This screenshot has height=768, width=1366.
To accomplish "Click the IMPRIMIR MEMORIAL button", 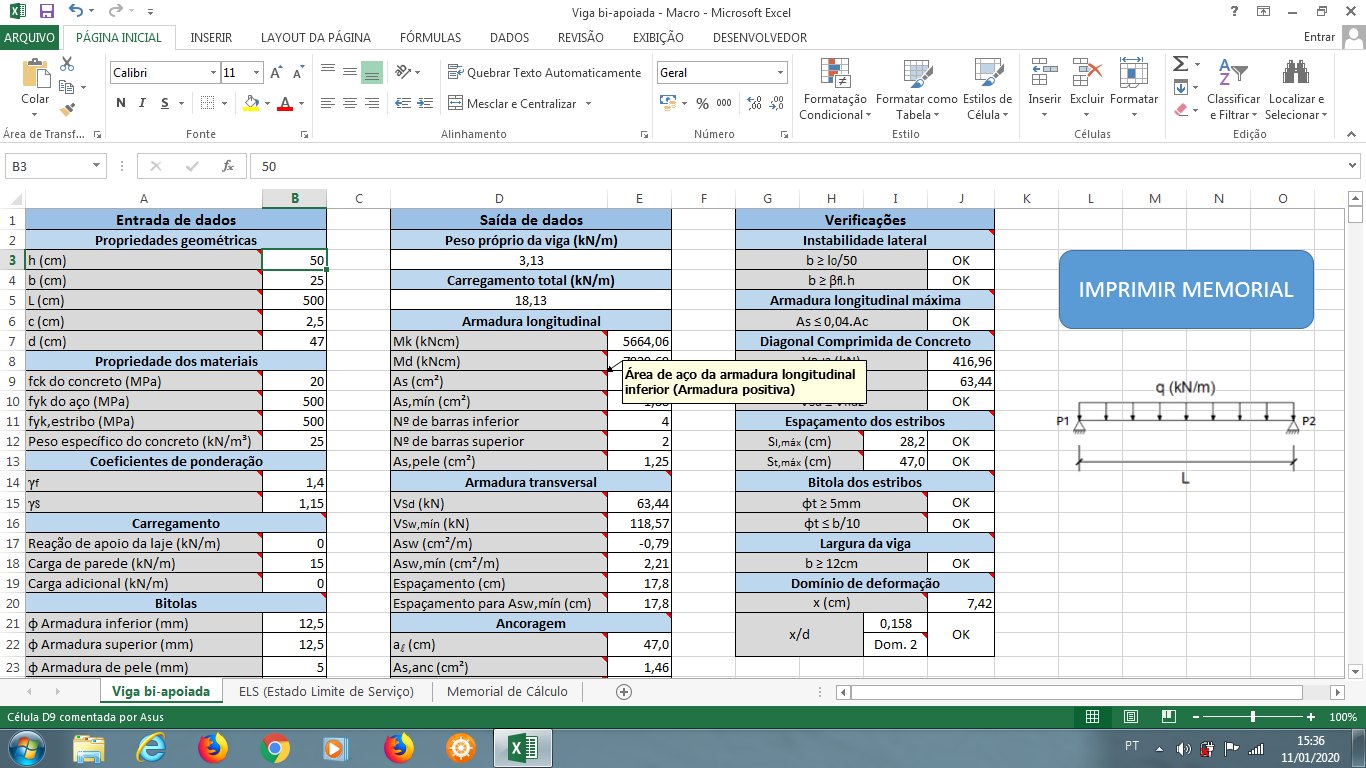I will [x=1186, y=290].
